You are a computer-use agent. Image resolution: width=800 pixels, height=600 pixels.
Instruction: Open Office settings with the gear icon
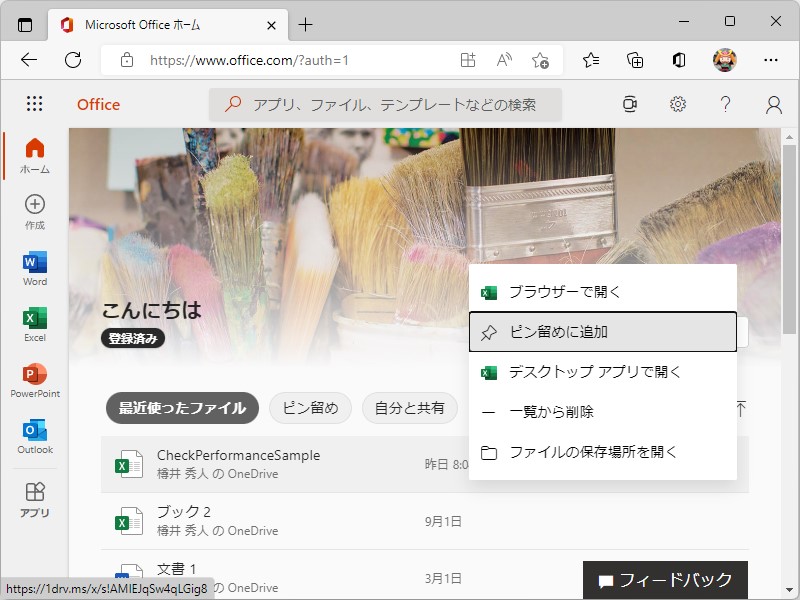pos(678,104)
